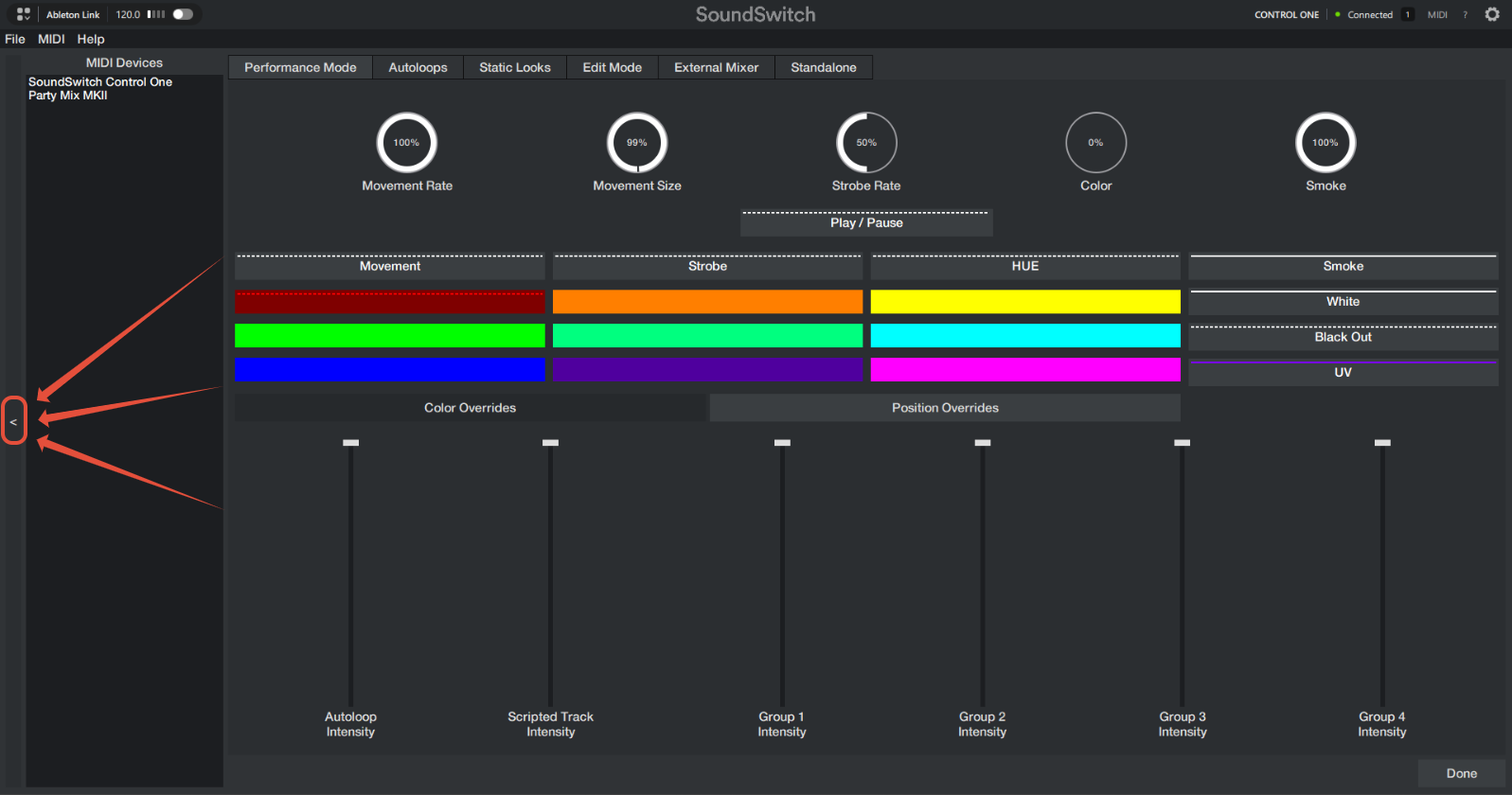
Task: Click the MIDI Devices panel header
Action: click(x=124, y=62)
